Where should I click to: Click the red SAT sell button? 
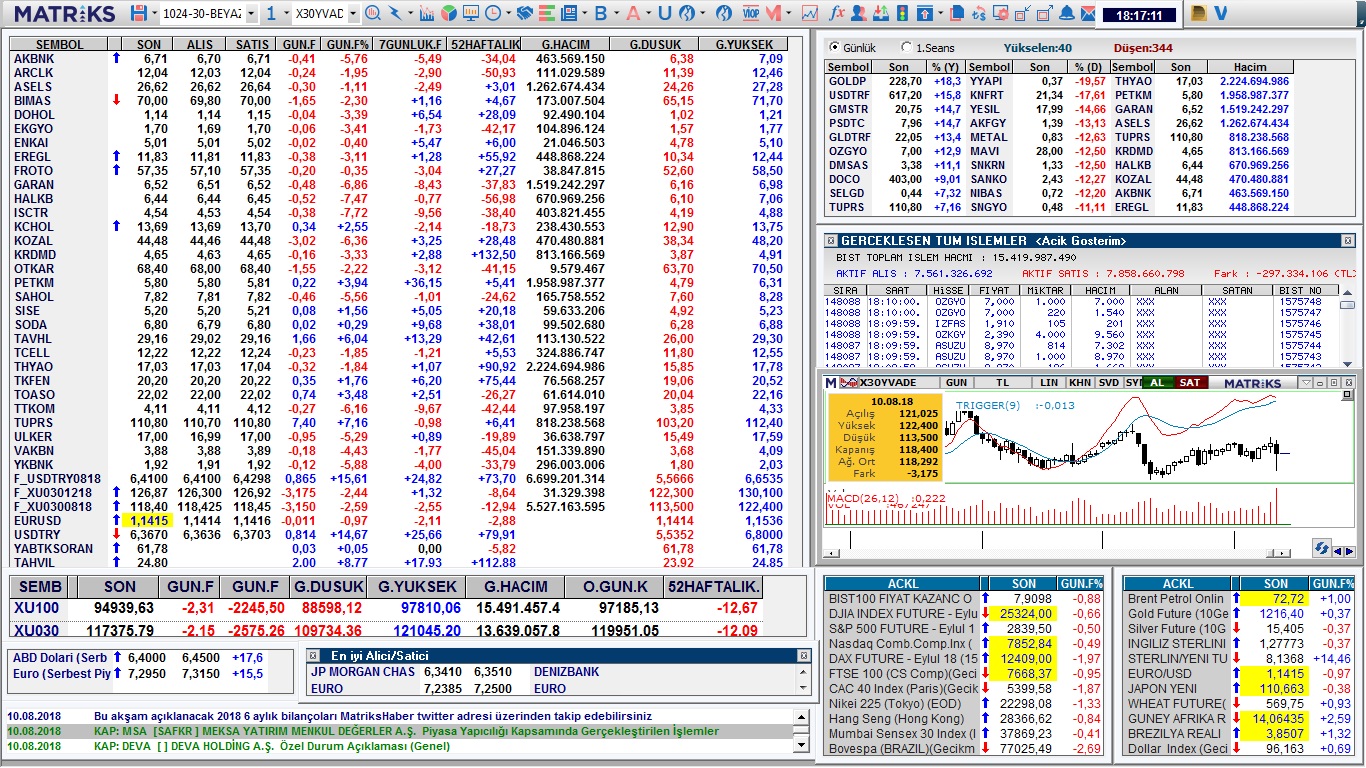coord(1190,383)
